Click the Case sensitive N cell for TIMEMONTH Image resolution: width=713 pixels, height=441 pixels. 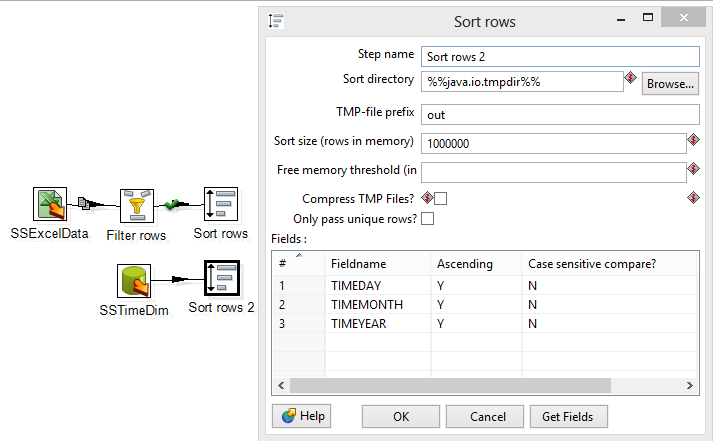(609, 305)
